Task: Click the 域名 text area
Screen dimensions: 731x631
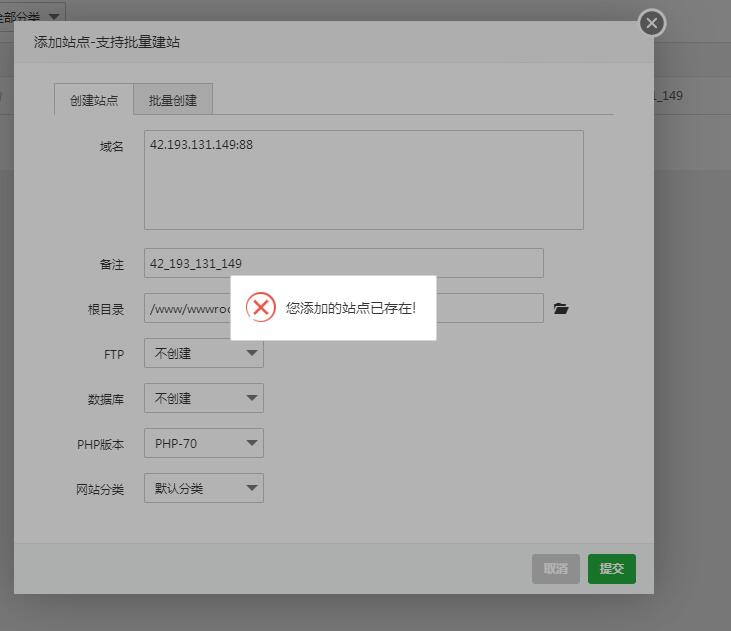Action: [363, 180]
